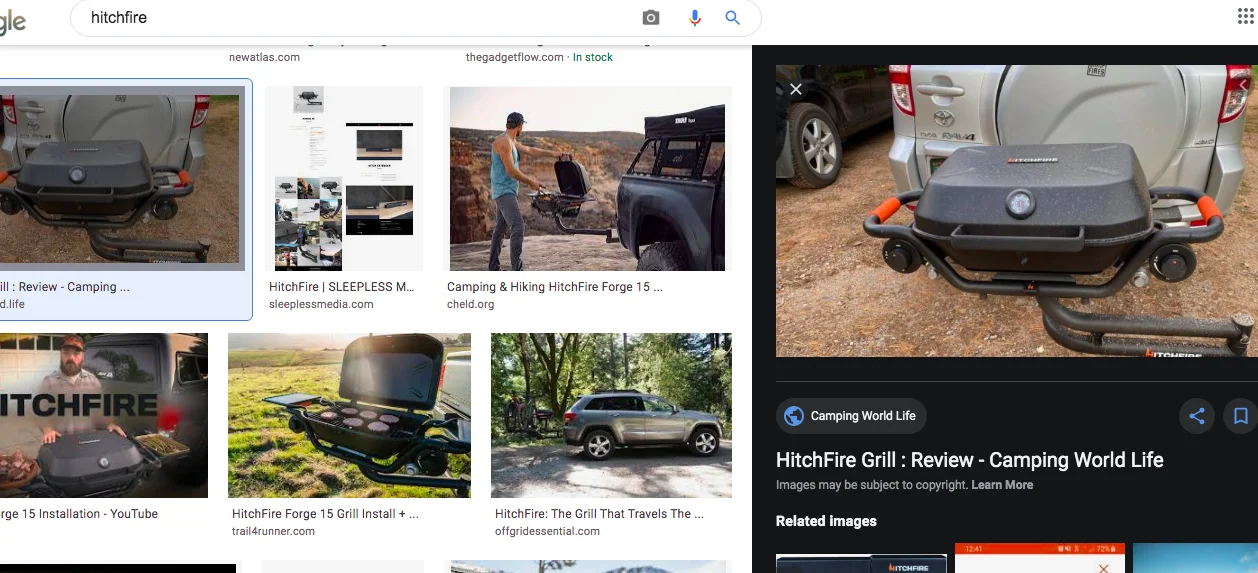Open the Camping World Life source chip
Image resolution: width=1258 pixels, height=573 pixels.
pyautogui.click(x=851, y=416)
